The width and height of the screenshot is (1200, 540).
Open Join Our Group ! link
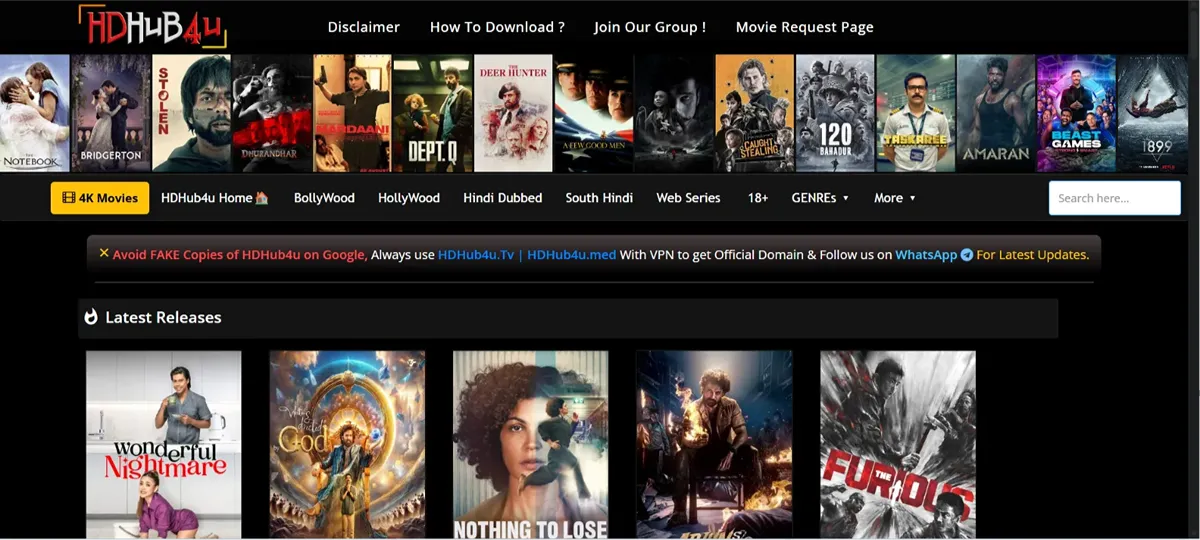tap(650, 27)
